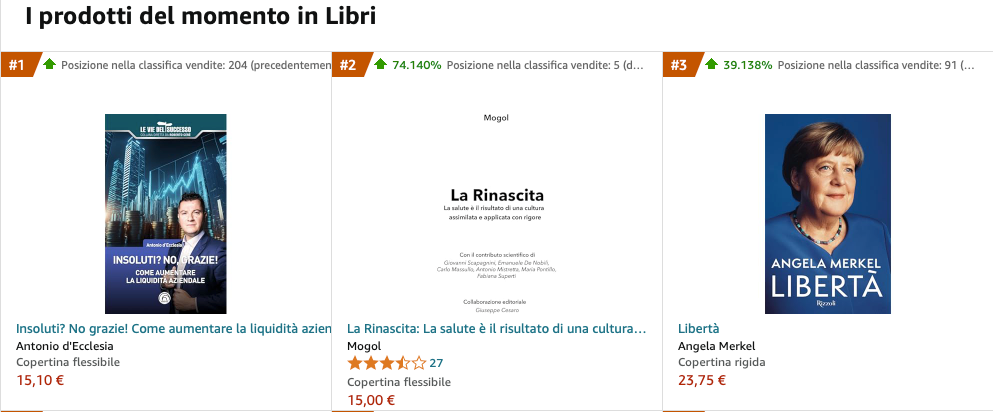Open title link La Rinascita
Viewport: 993px width, 412px height.
[496, 328]
